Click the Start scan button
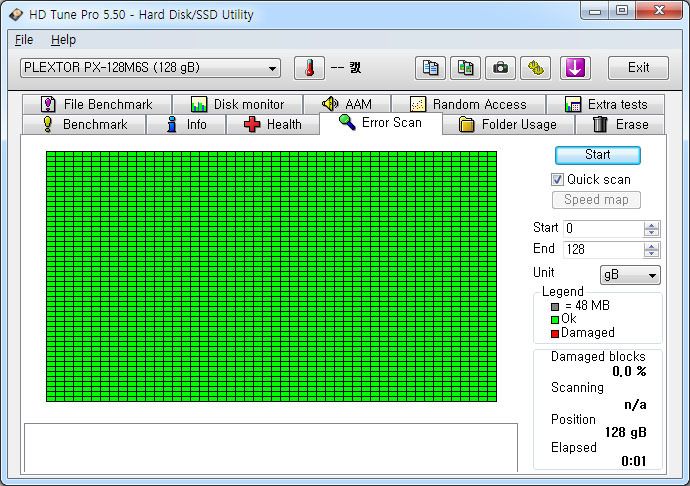The width and height of the screenshot is (690, 486). pyautogui.click(x=598, y=155)
